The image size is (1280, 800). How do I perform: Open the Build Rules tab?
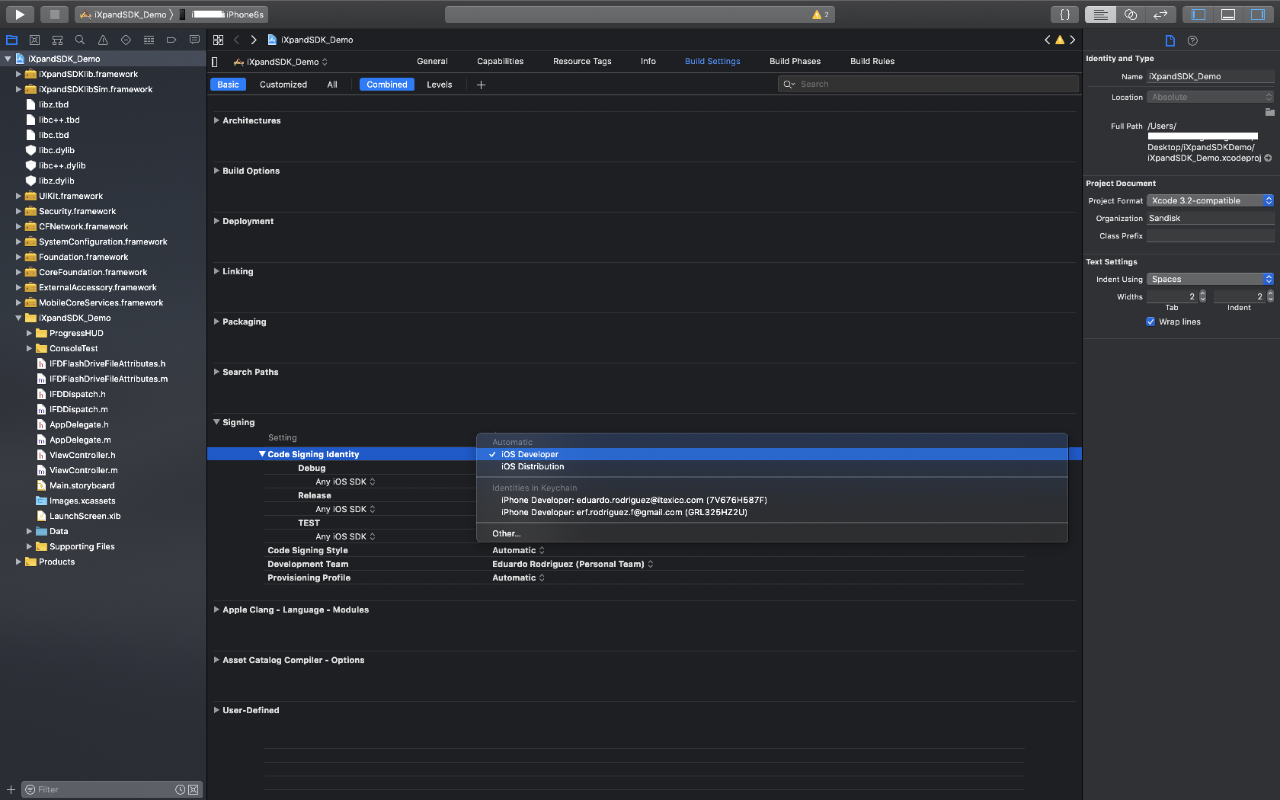(872, 61)
